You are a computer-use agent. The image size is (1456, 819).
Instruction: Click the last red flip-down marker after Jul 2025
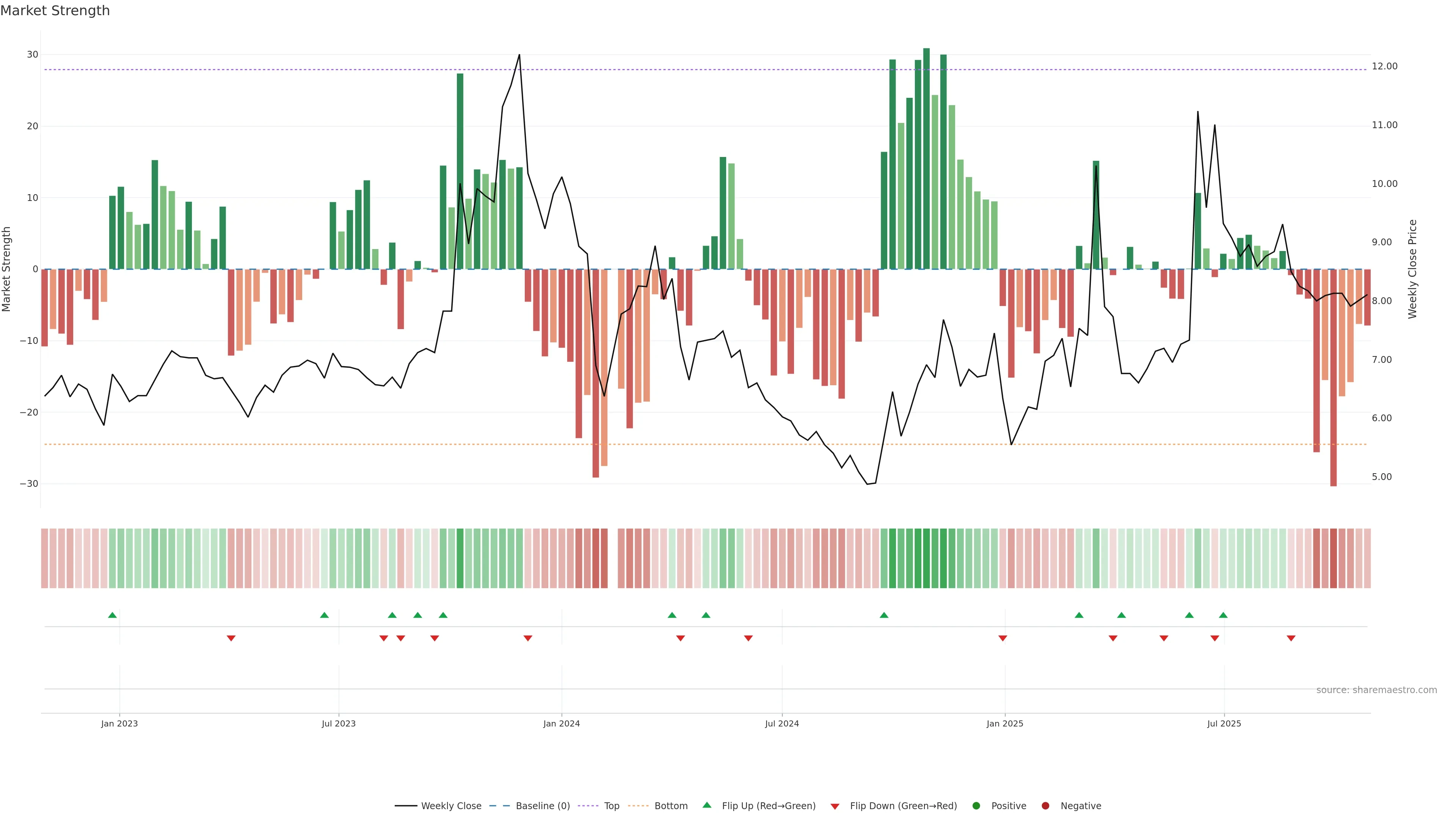(1291, 638)
